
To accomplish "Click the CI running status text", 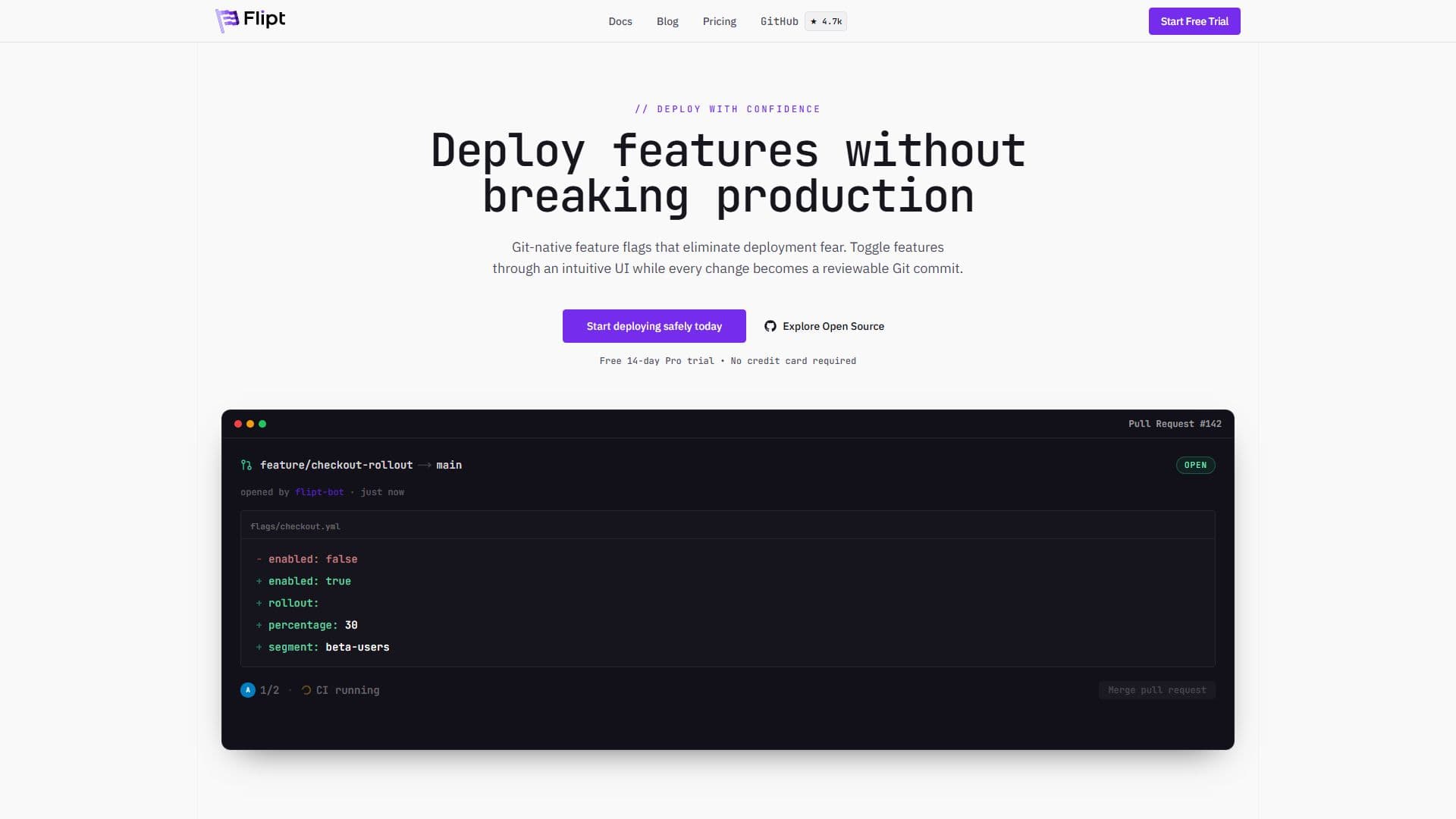I will tap(348, 690).
